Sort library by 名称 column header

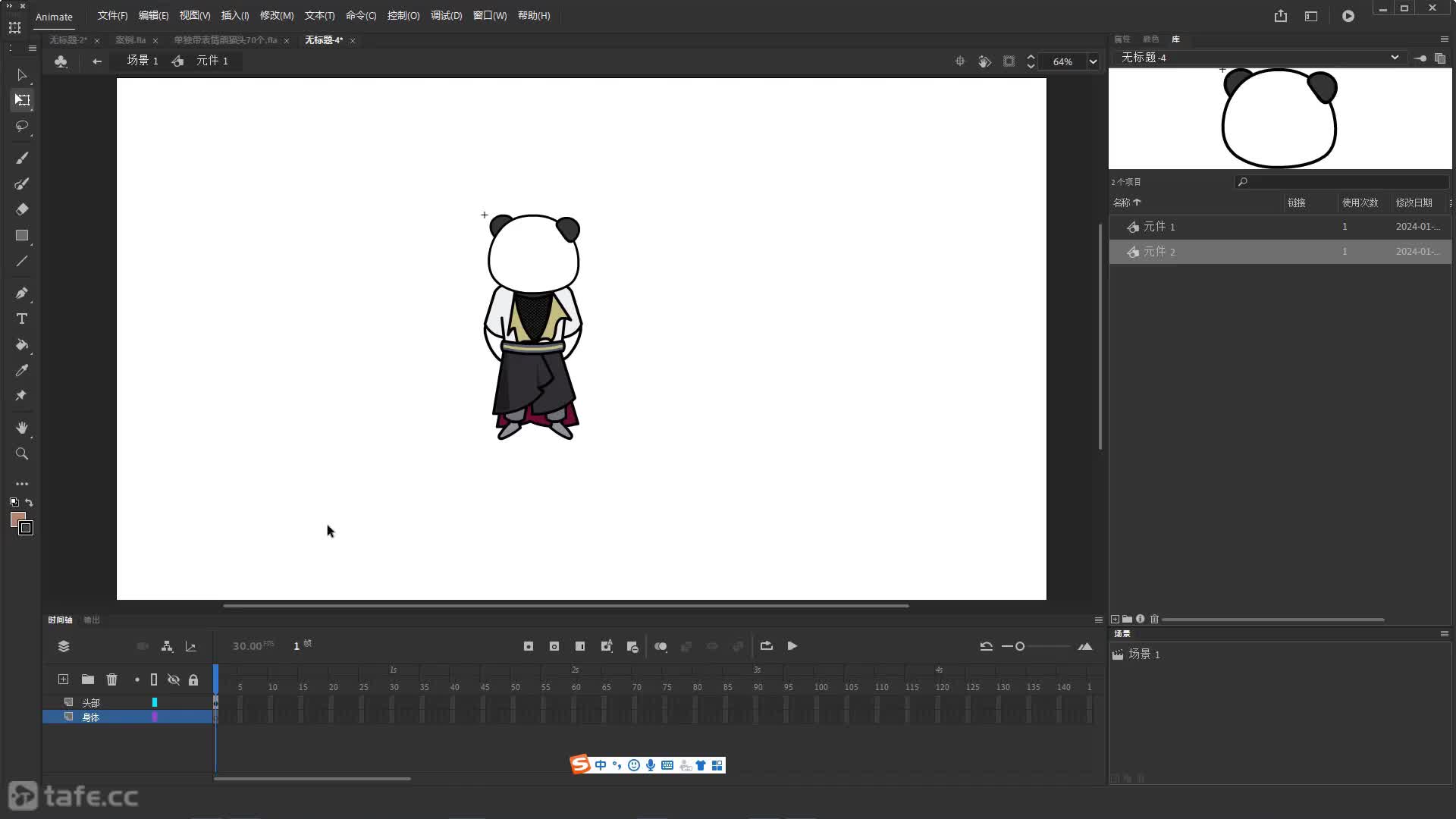1127,202
